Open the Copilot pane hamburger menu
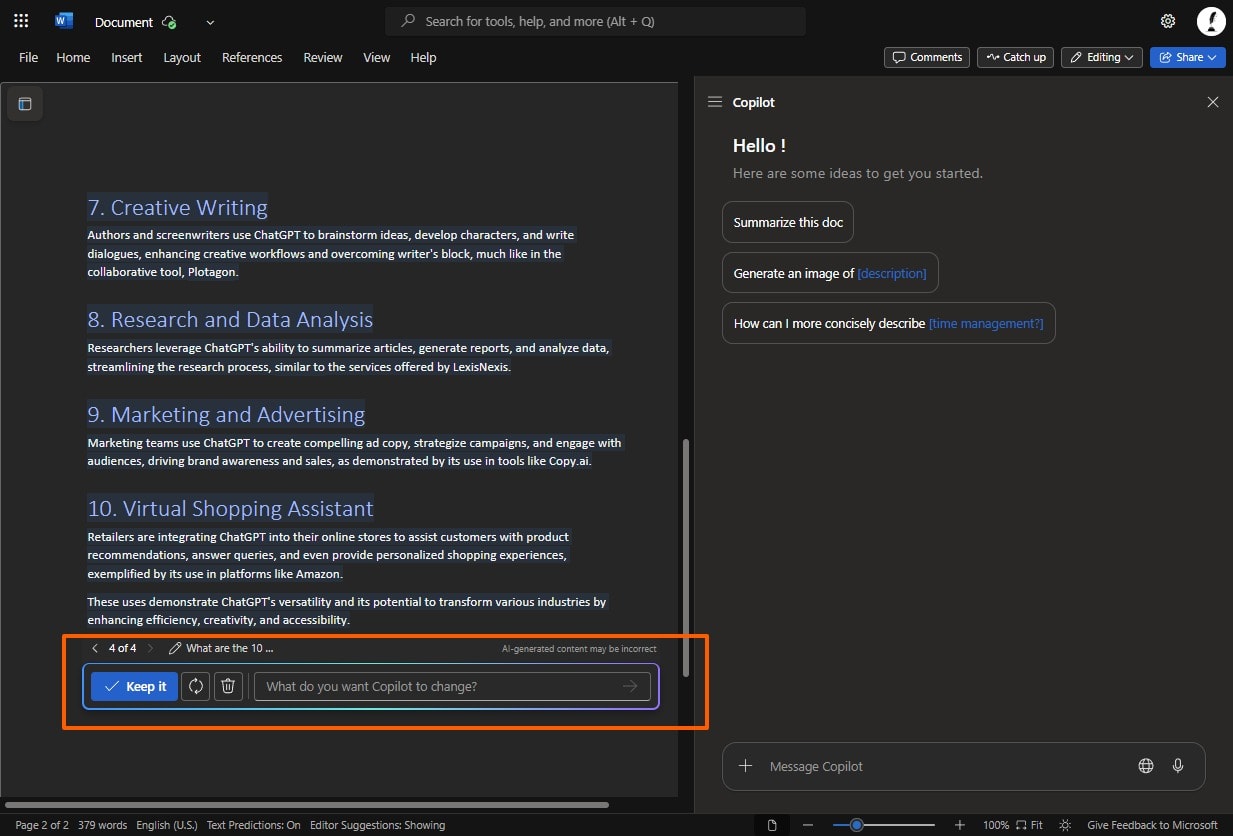This screenshot has width=1233, height=836. tap(714, 102)
